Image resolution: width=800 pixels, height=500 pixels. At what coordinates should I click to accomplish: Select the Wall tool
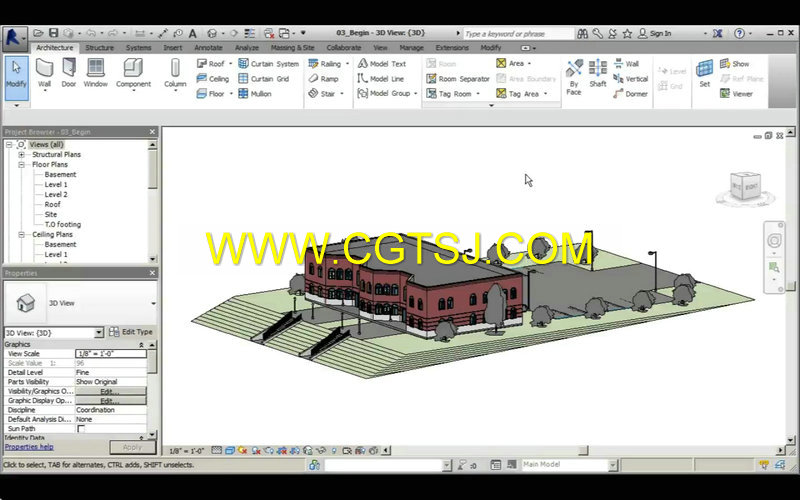point(44,73)
